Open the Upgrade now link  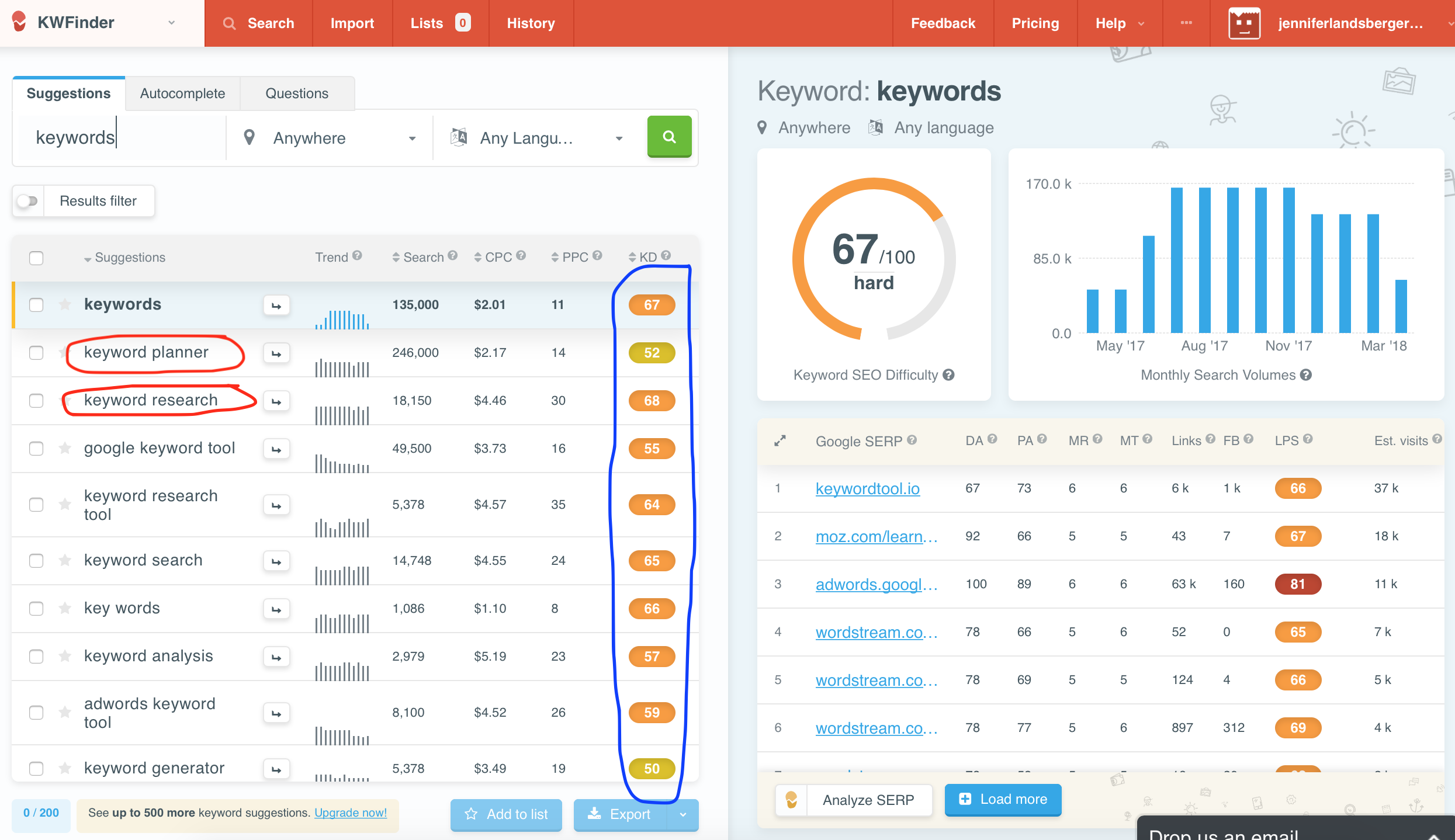tap(351, 813)
